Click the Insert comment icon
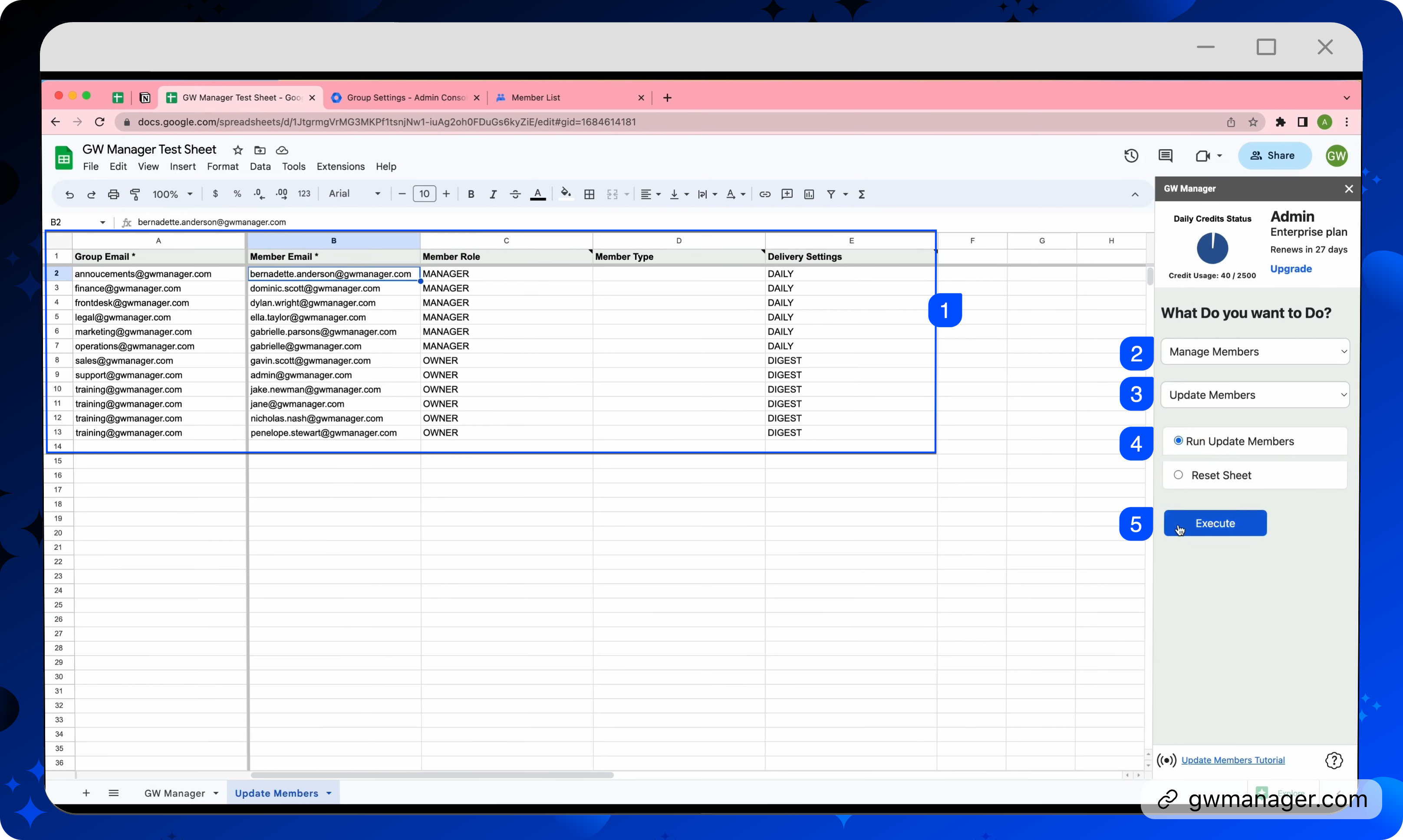 [x=787, y=194]
